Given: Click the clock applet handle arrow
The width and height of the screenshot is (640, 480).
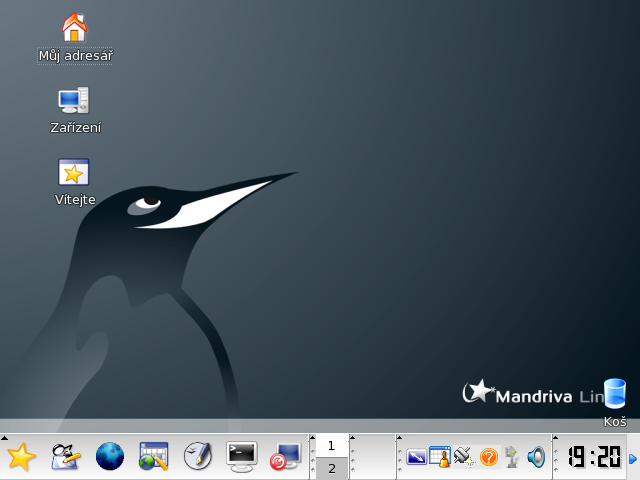Looking at the screenshot, I should click(556, 438).
